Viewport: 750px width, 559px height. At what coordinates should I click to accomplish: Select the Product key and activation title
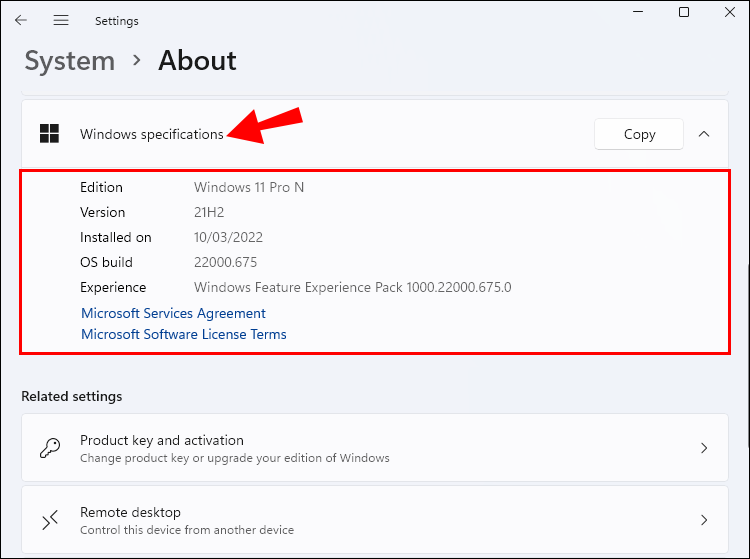162,440
